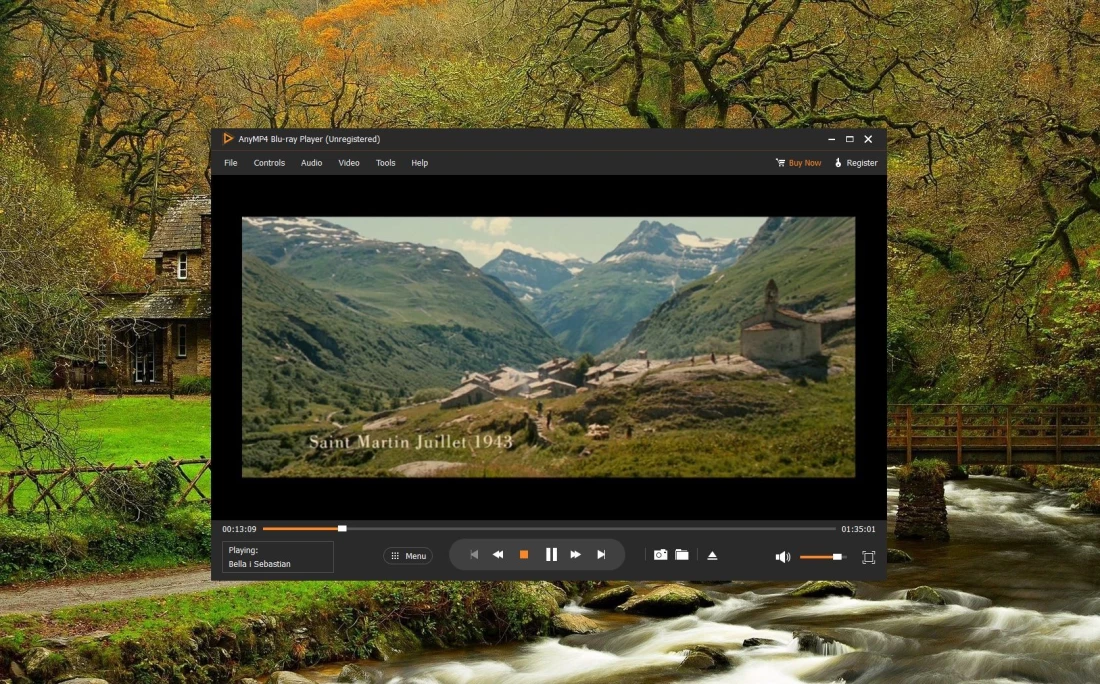
Task: Skip to the next chapter
Action: (601, 555)
